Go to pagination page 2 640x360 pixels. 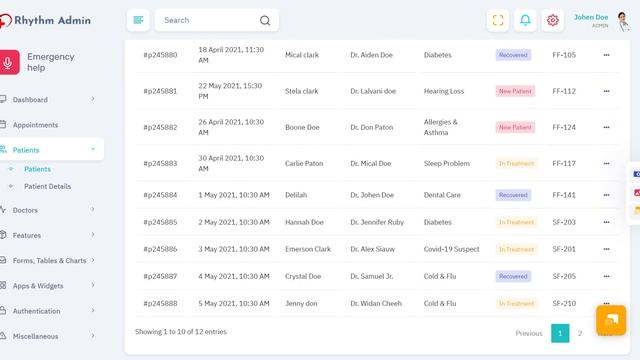pos(580,333)
